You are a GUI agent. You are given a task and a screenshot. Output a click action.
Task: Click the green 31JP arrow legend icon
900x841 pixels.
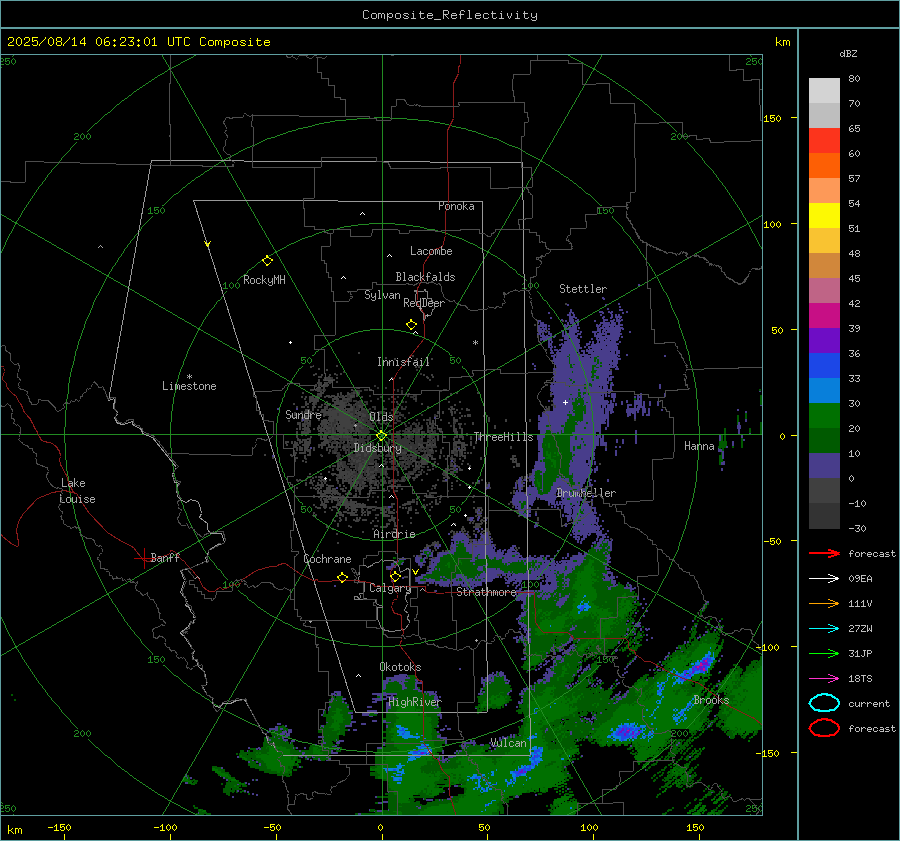coord(824,653)
